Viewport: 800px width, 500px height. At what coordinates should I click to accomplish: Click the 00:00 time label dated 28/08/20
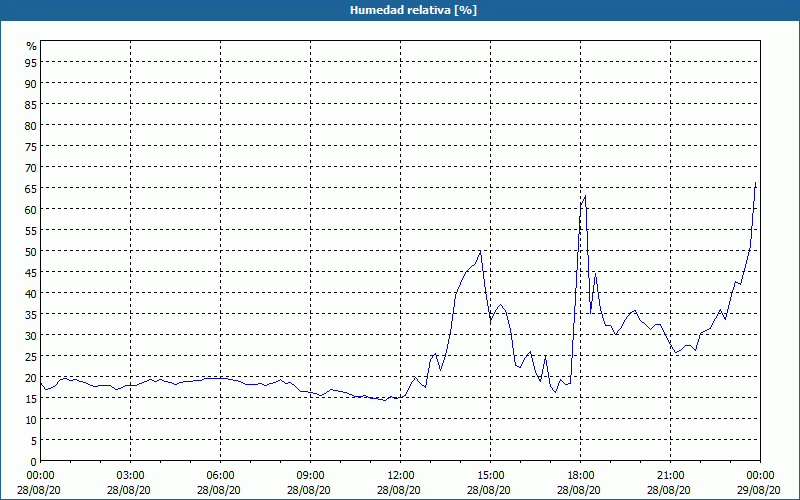pyautogui.click(x=39, y=476)
